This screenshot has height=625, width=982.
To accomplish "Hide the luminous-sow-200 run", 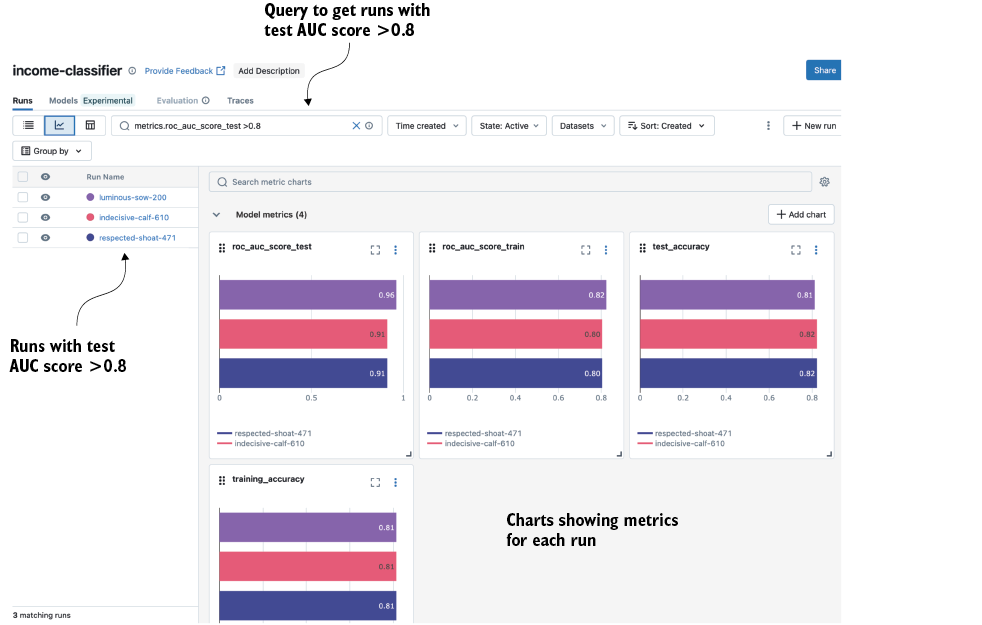I will click(45, 197).
